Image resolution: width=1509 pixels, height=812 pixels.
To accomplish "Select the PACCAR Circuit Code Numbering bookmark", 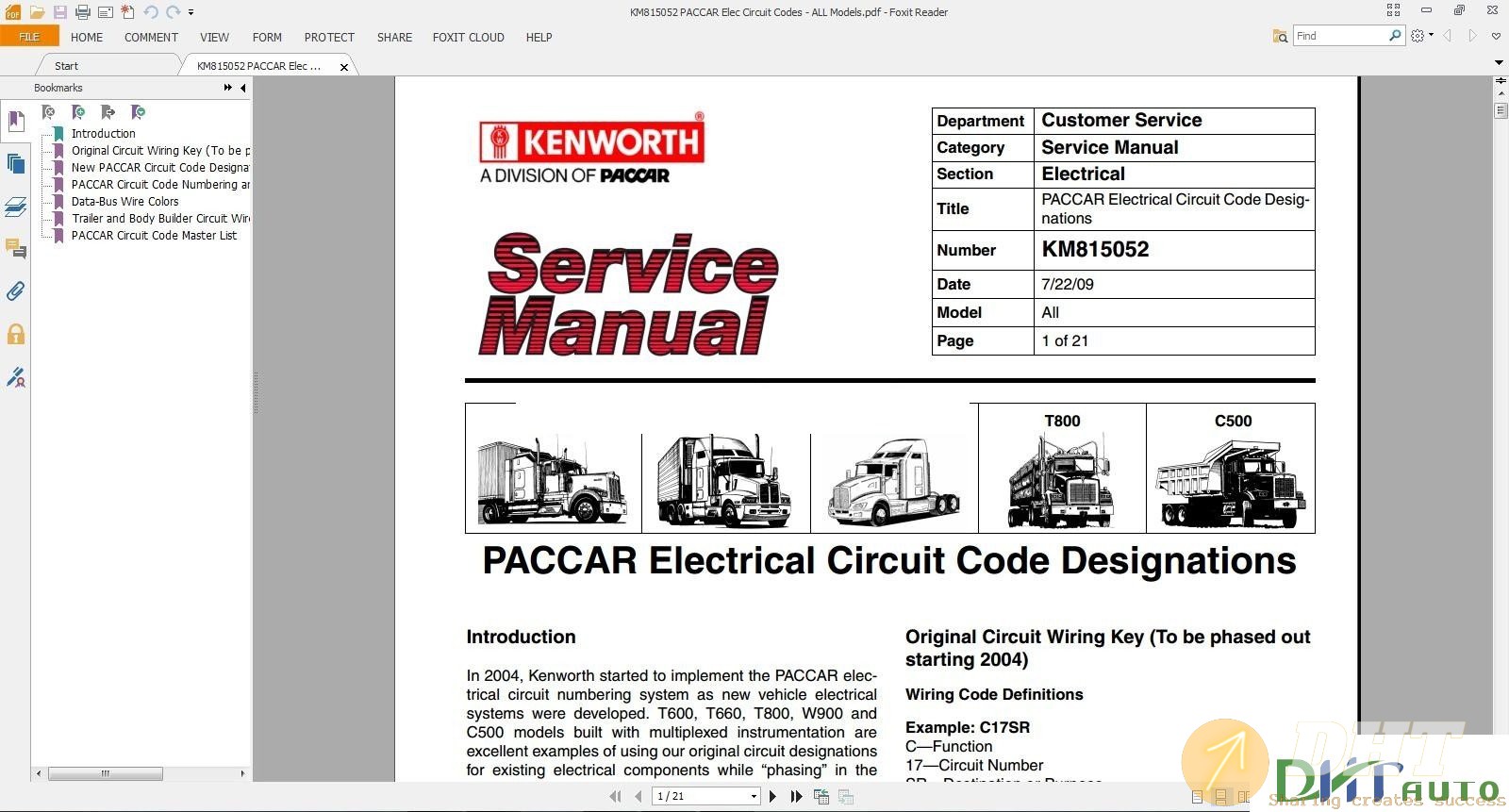I will 160,185.
